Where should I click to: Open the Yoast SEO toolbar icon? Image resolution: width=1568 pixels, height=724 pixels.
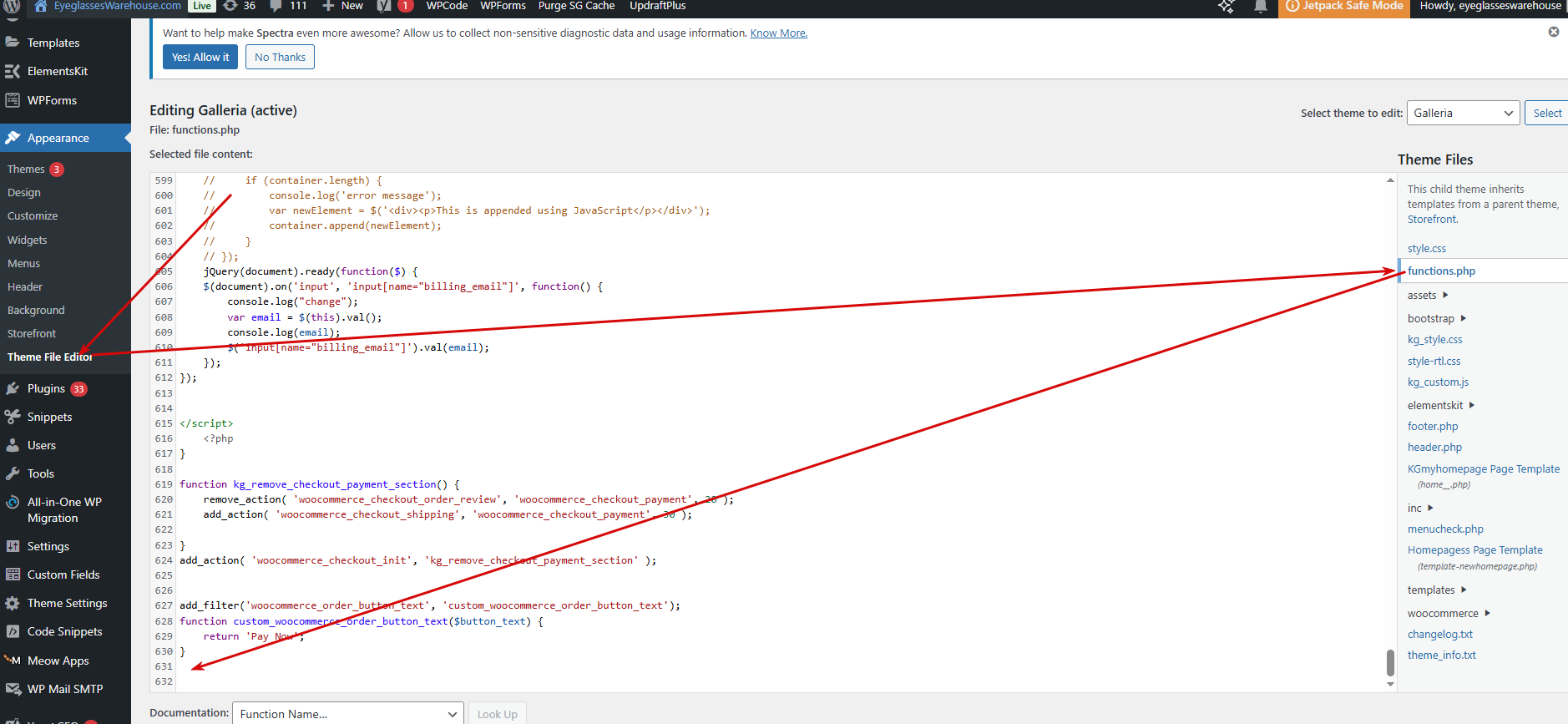(383, 6)
